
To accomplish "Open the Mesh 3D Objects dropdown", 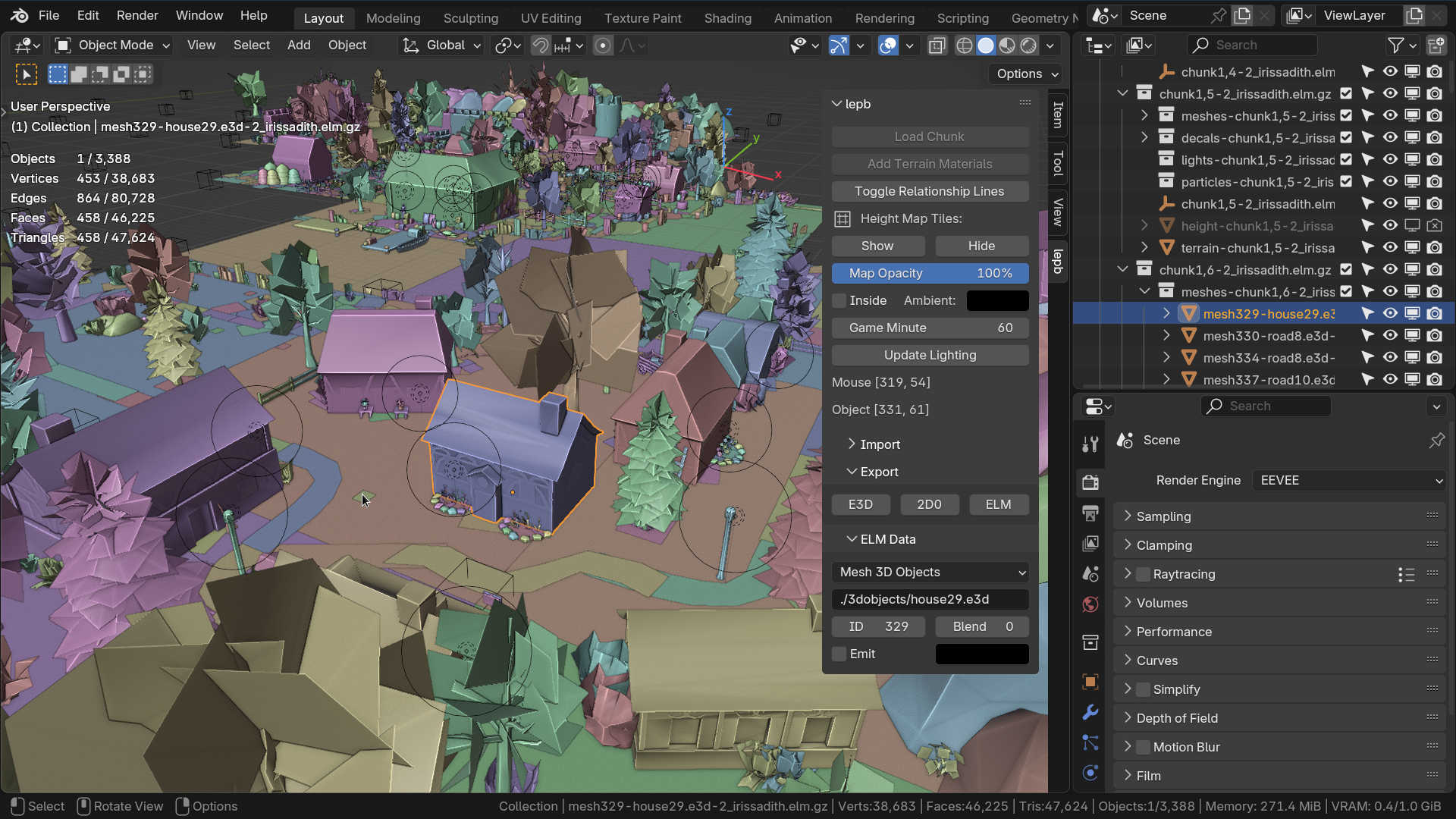I will tap(930, 572).
